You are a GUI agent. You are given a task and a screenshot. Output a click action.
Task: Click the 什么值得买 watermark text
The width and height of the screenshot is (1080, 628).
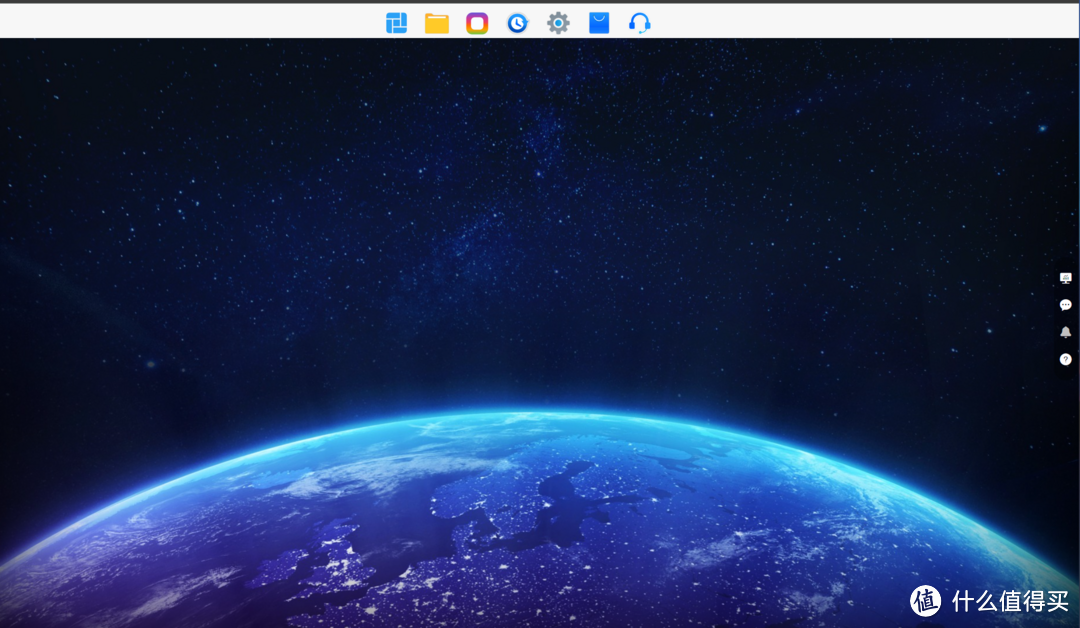pos(1010,600)
